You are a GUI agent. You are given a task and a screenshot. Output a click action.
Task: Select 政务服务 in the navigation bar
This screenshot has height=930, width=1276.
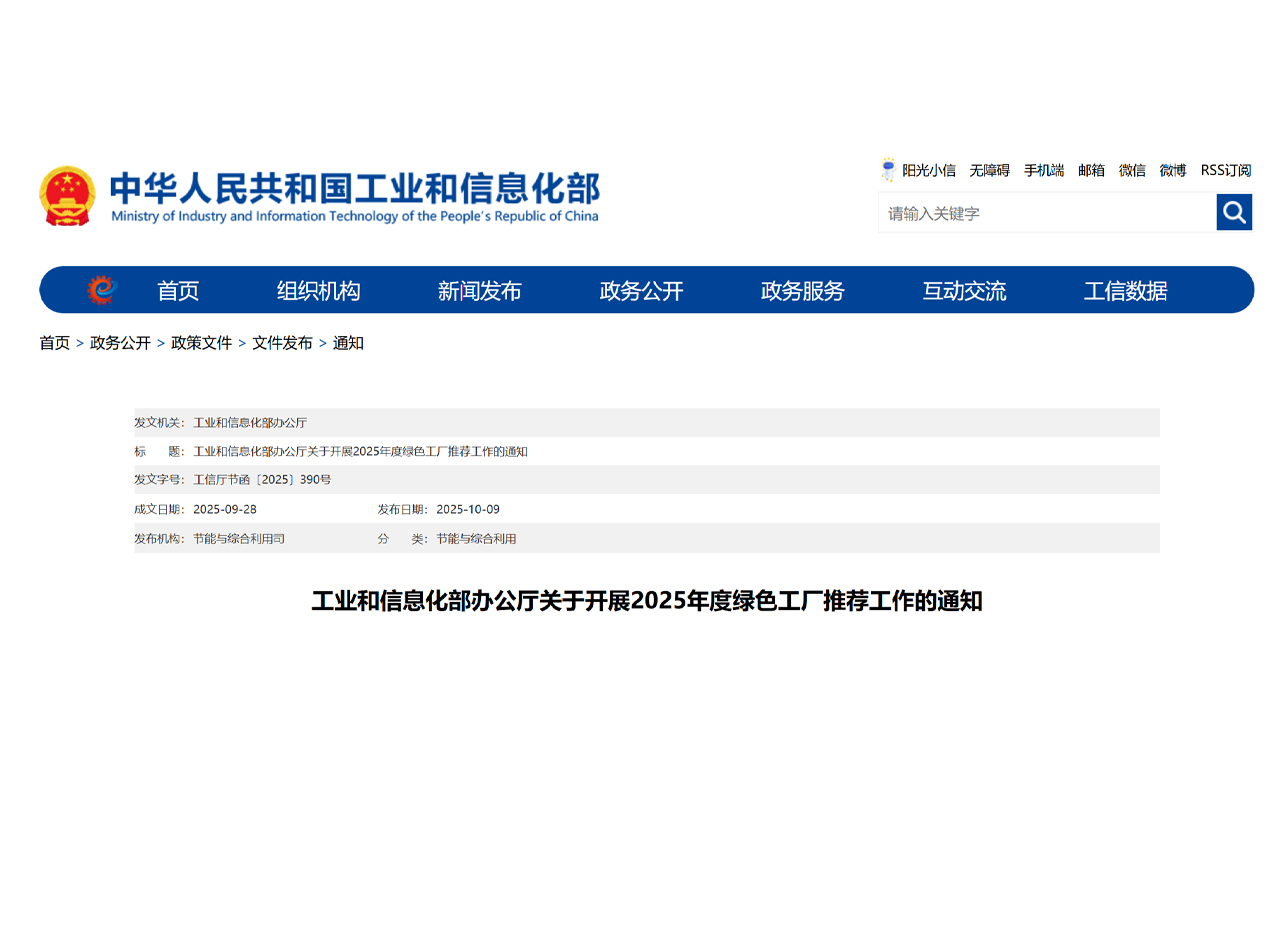pos(802,291)
